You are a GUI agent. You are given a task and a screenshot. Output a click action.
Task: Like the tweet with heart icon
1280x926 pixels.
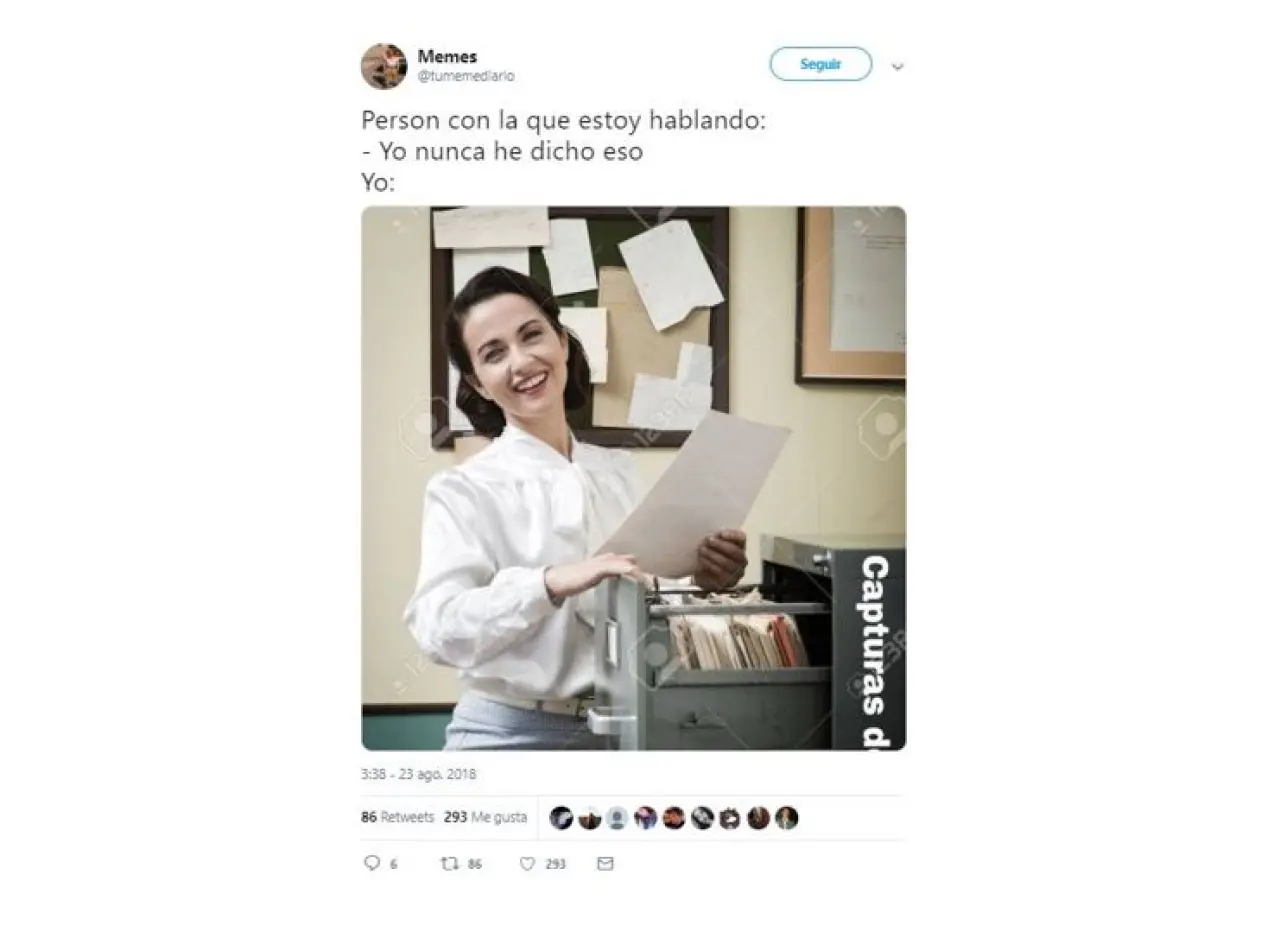pos(527,863)
